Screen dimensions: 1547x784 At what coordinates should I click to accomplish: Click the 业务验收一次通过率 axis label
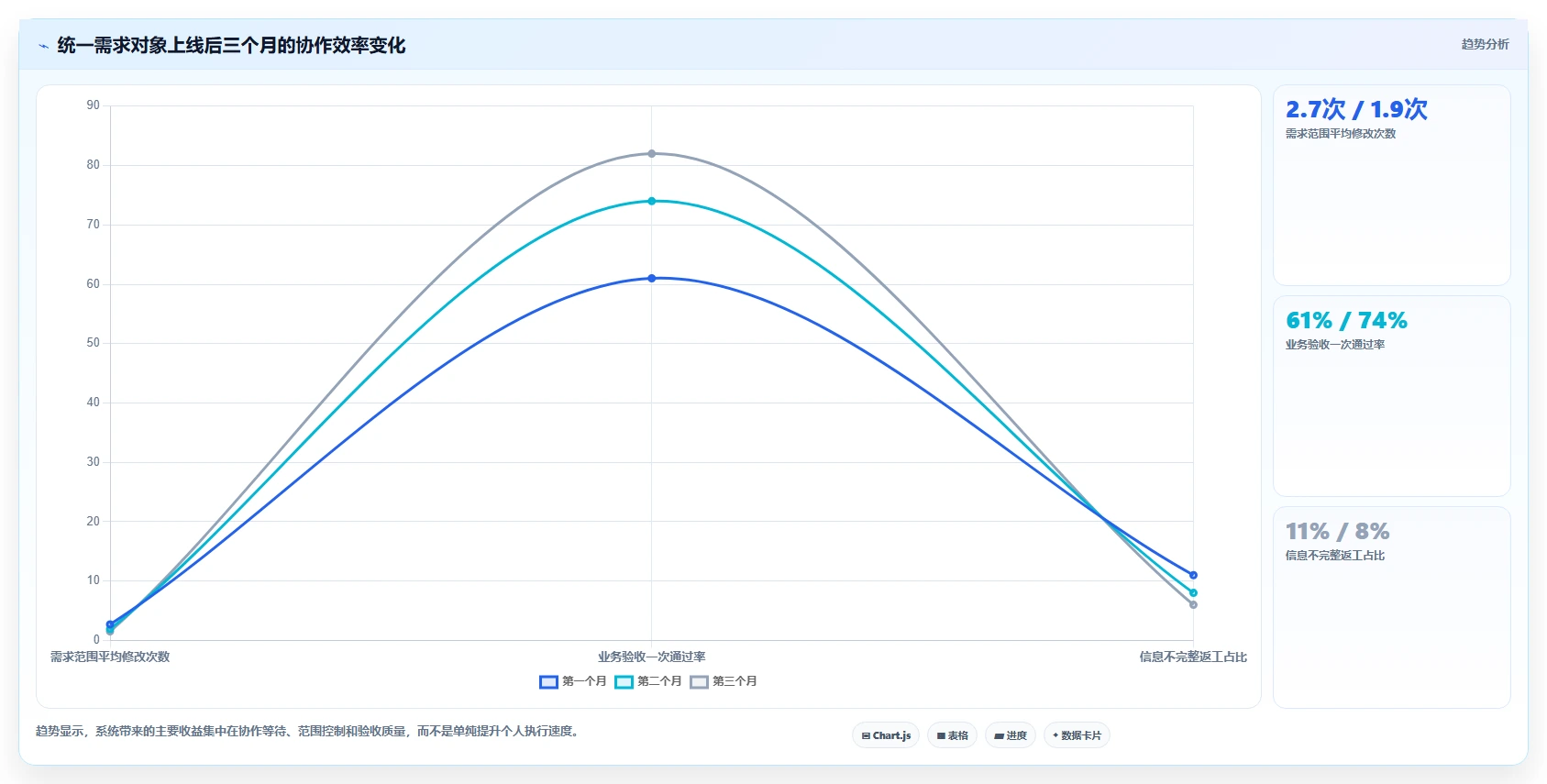(652, 657)
